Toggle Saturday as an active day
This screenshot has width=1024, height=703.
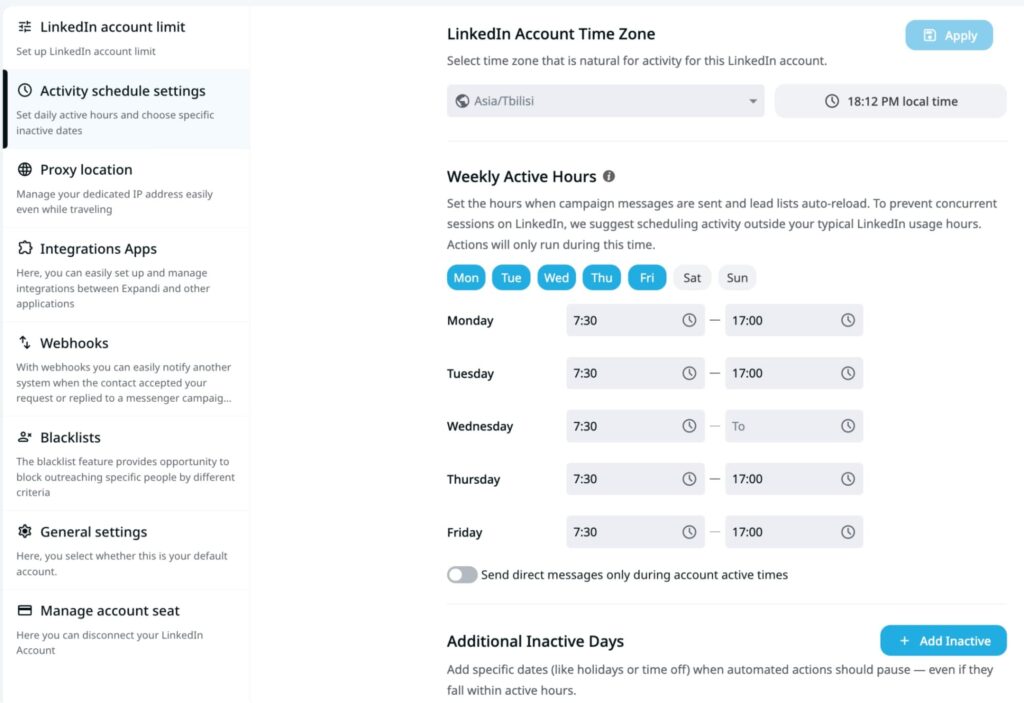click(x=692, y=277)
